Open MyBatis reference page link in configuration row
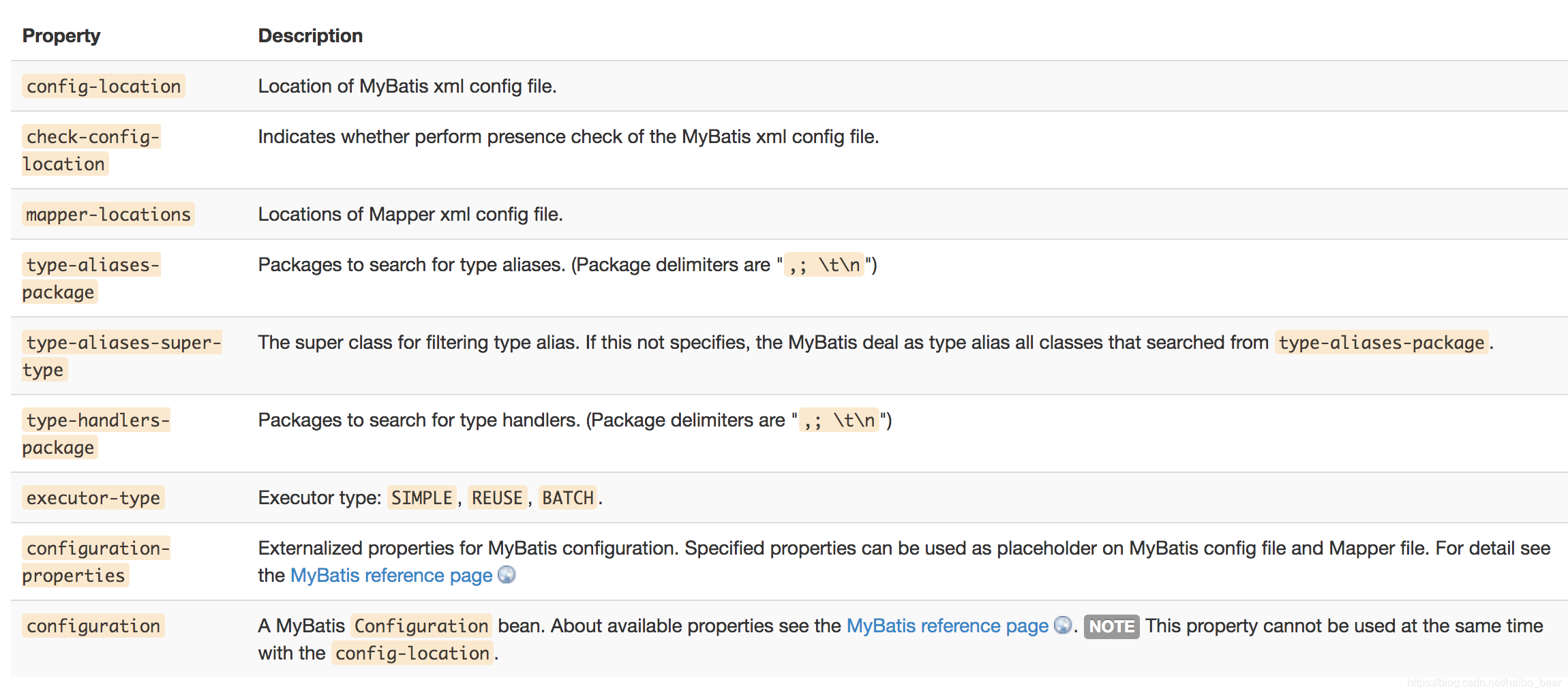Viewport: 1568px width, 695px height. (x=947, y=626)
